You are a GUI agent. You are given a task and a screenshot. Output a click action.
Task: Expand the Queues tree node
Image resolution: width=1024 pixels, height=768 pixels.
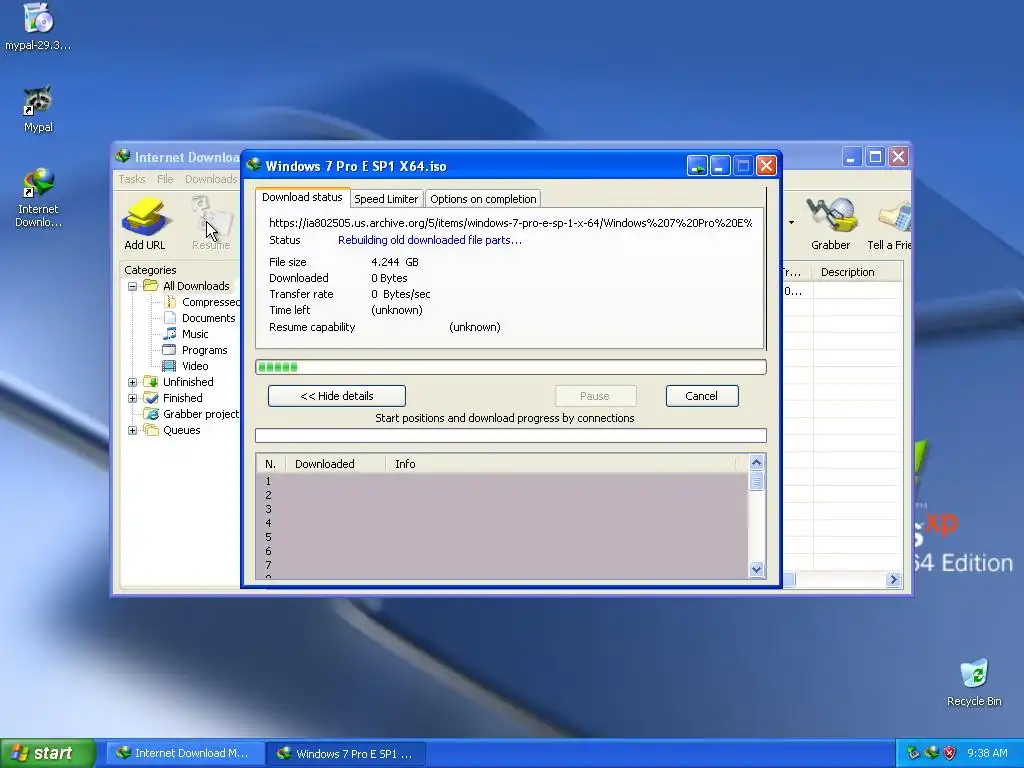coord(133,430)
